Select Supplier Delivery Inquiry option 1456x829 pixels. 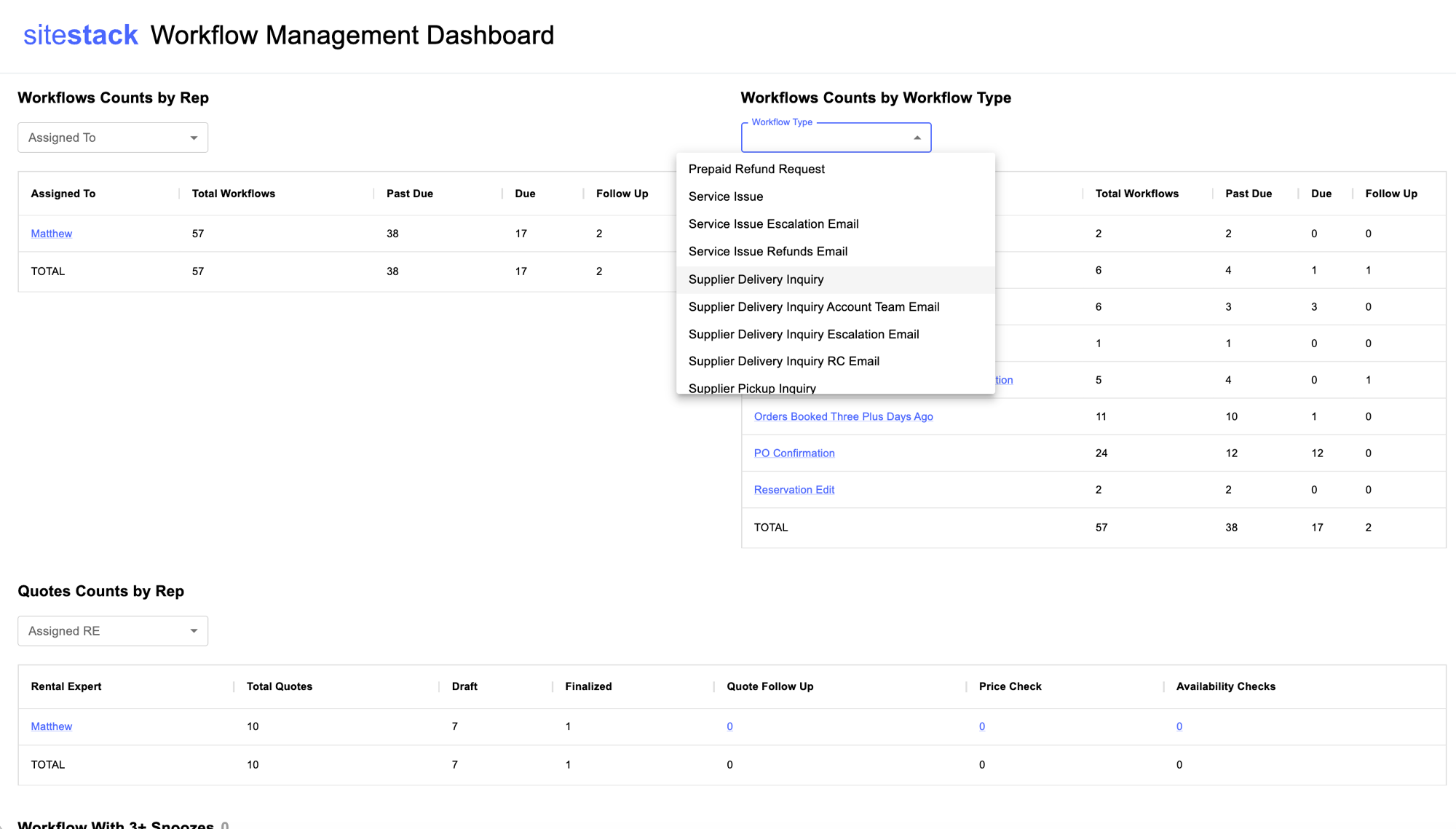(756, 279)
